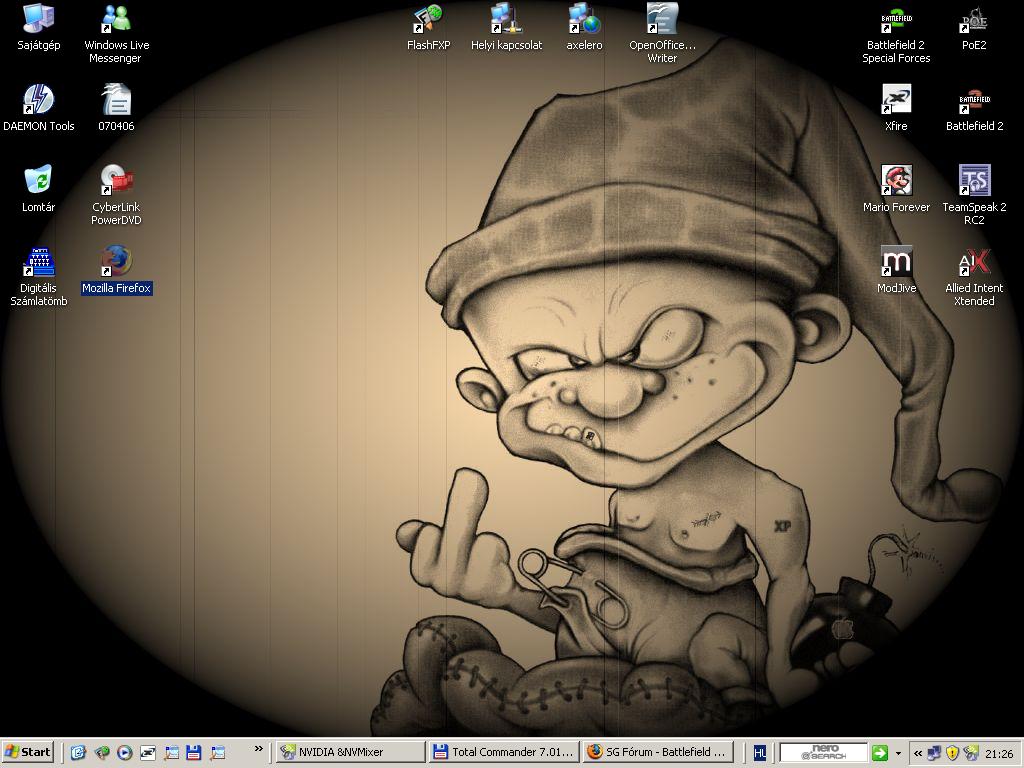Expand the hidden Quick Launch items chevron

coord(259,749)
